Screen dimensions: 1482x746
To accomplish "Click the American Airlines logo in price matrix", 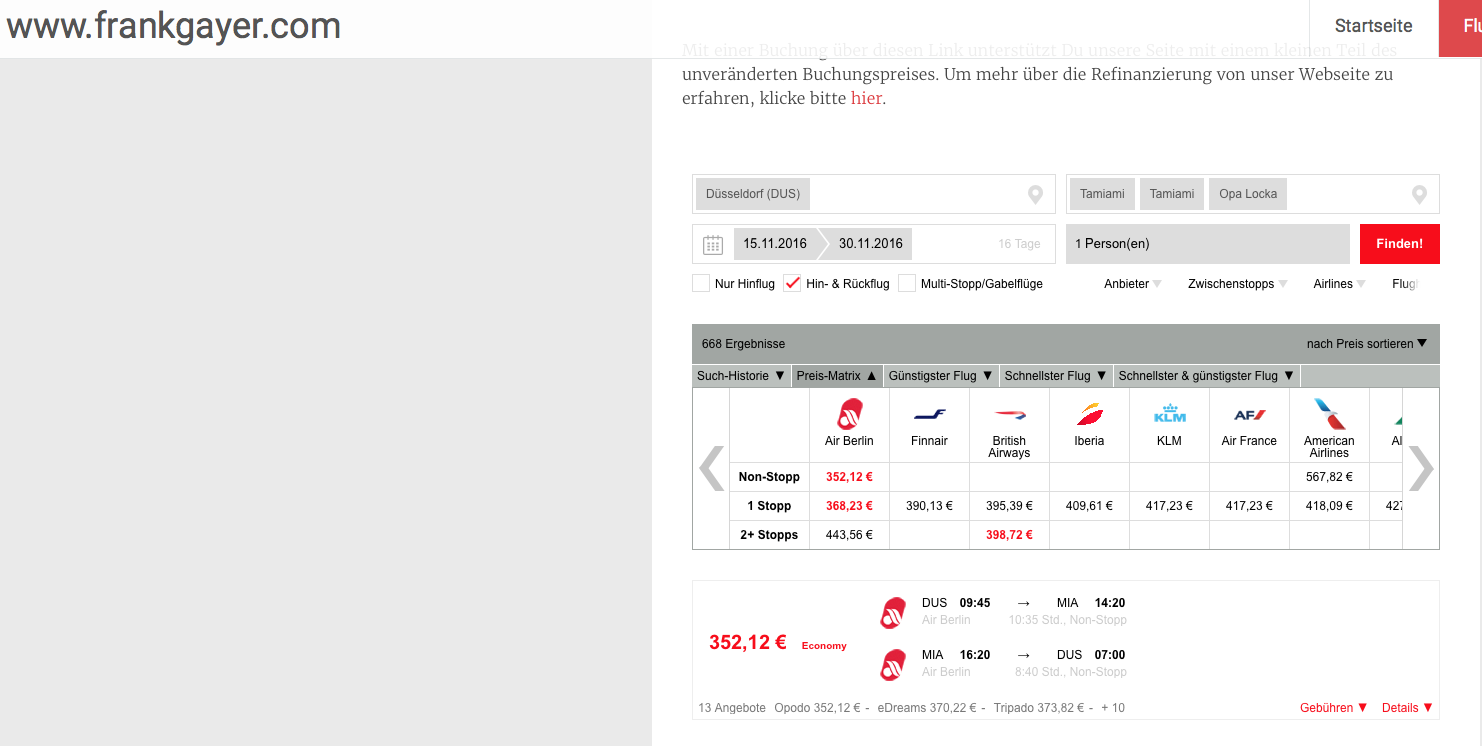I will pyautogui.click(x=1329, y=414).
